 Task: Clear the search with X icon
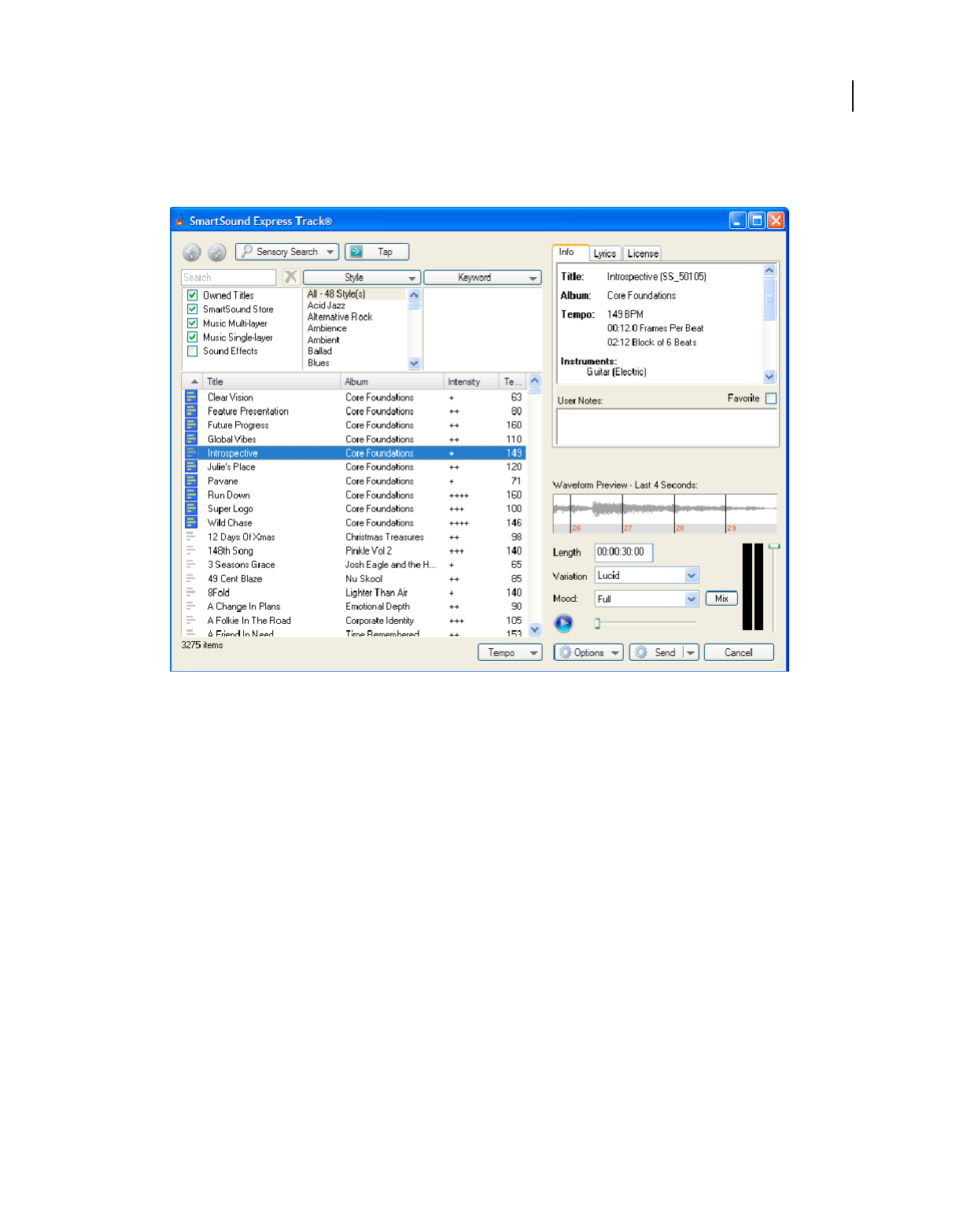(x=290, y=277)
